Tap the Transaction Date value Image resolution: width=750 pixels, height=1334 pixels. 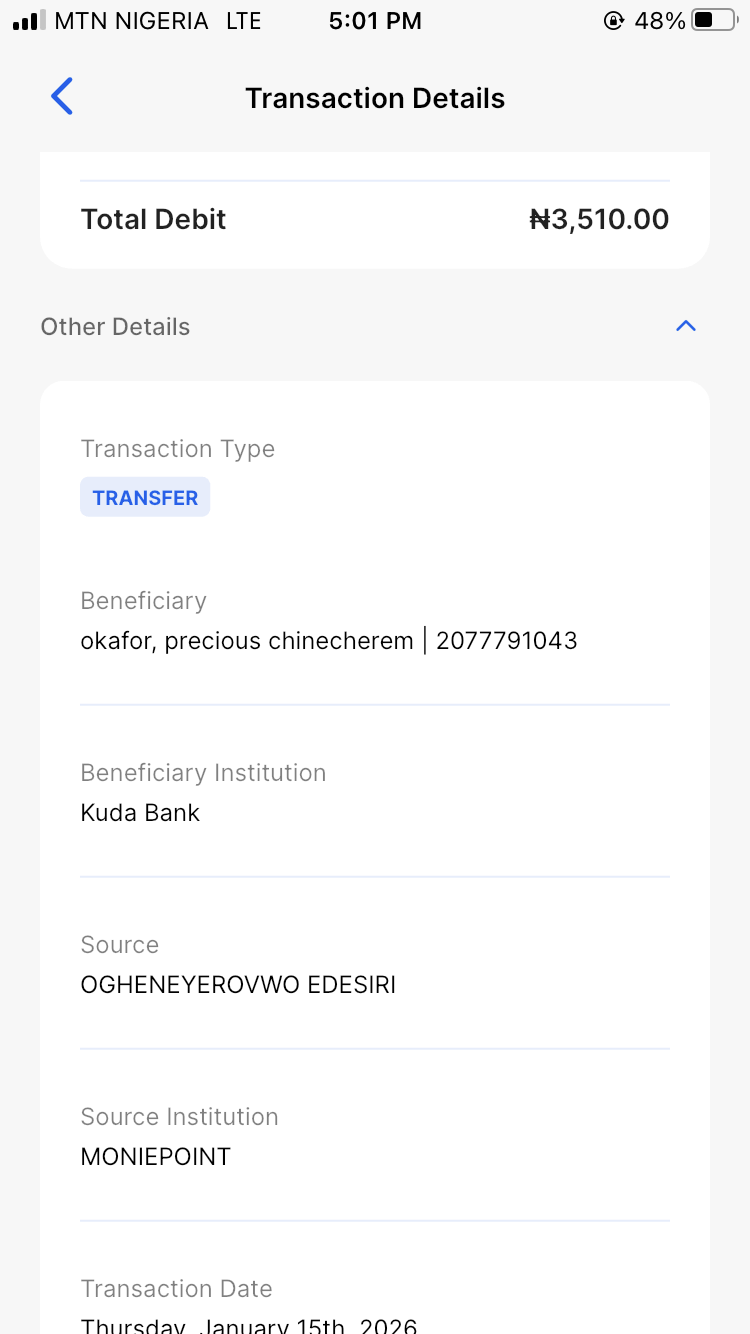(x=248, y=1324)
